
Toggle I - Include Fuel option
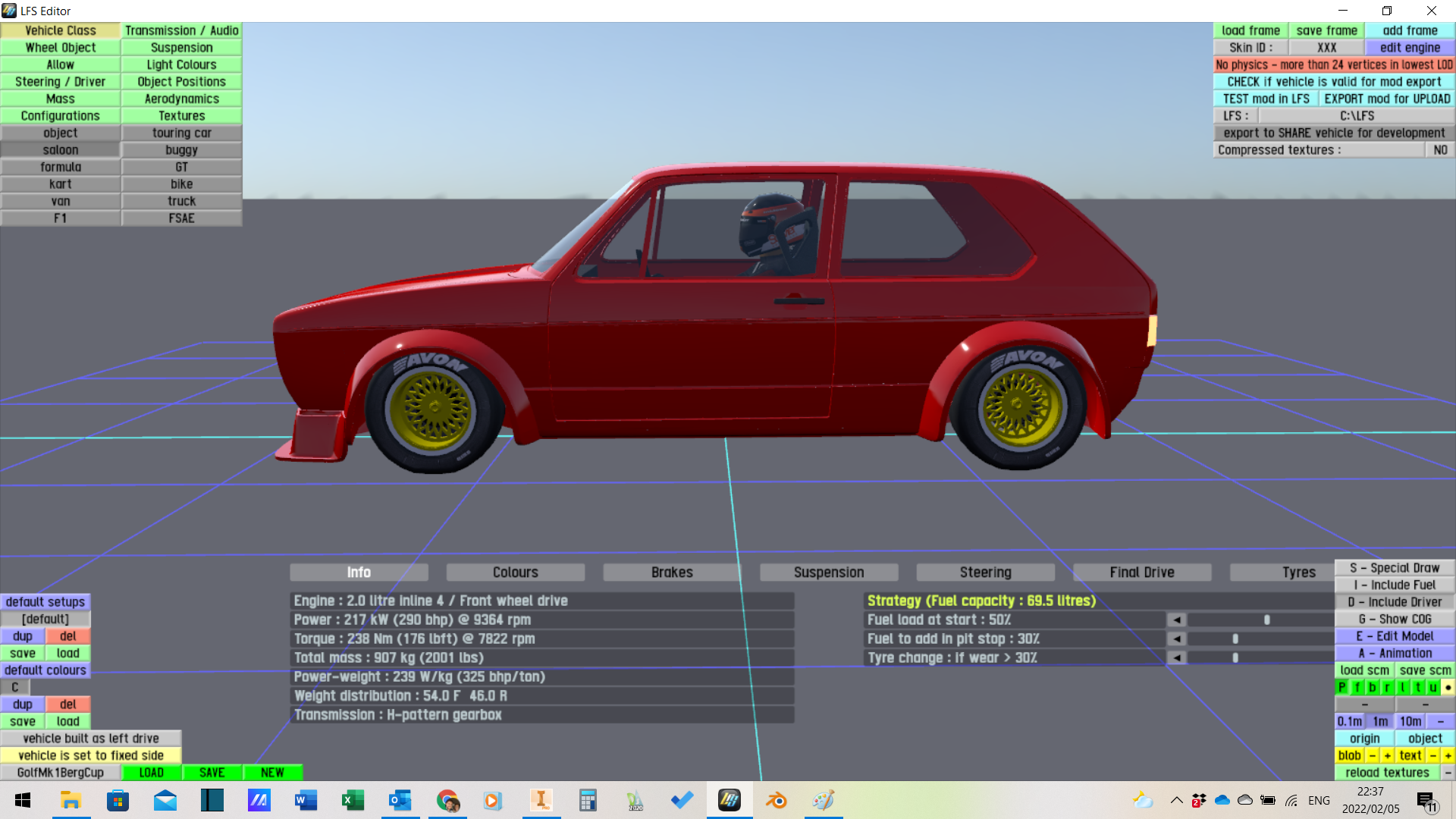coord(1394,585)
